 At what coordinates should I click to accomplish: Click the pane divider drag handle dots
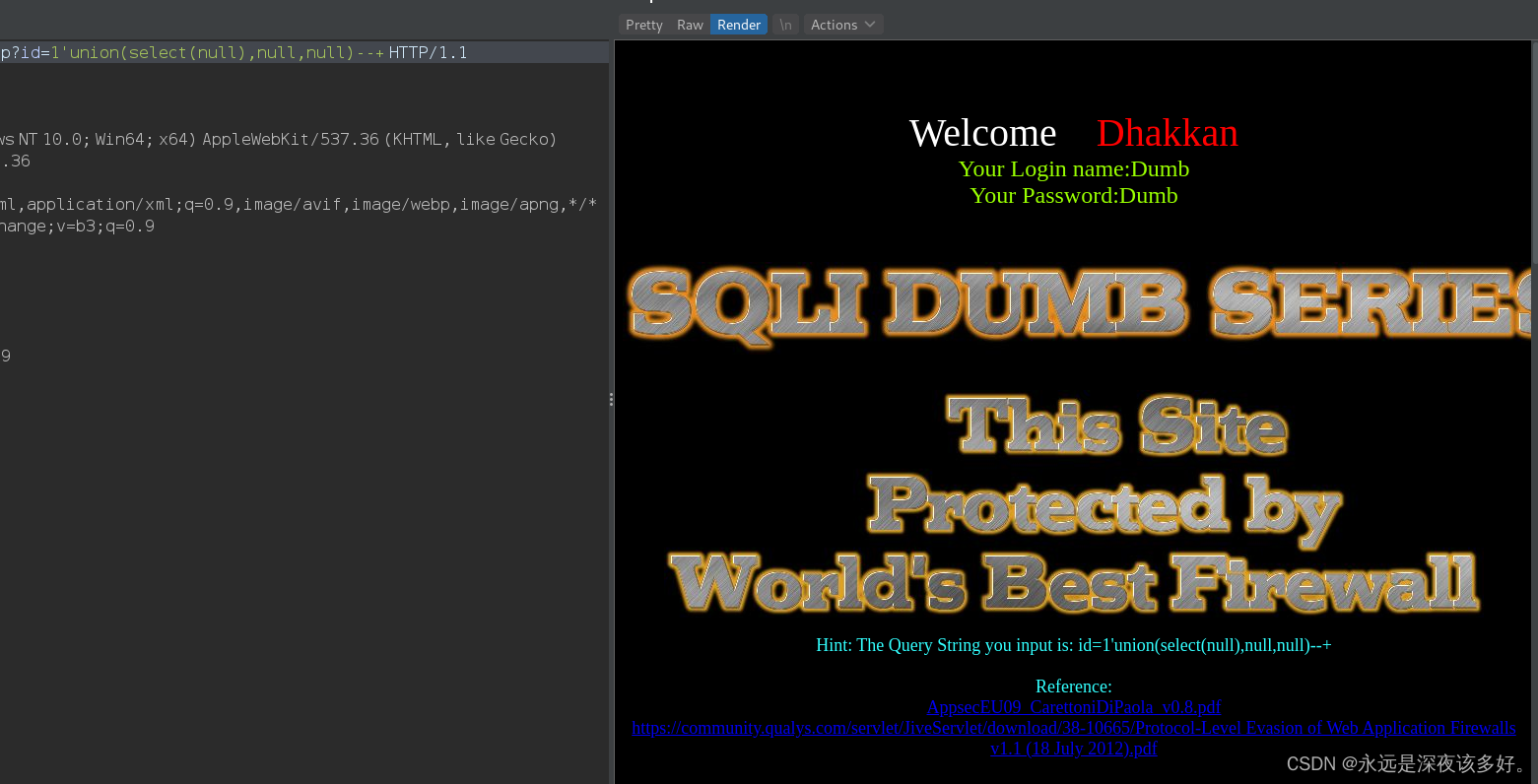point(611,399)
